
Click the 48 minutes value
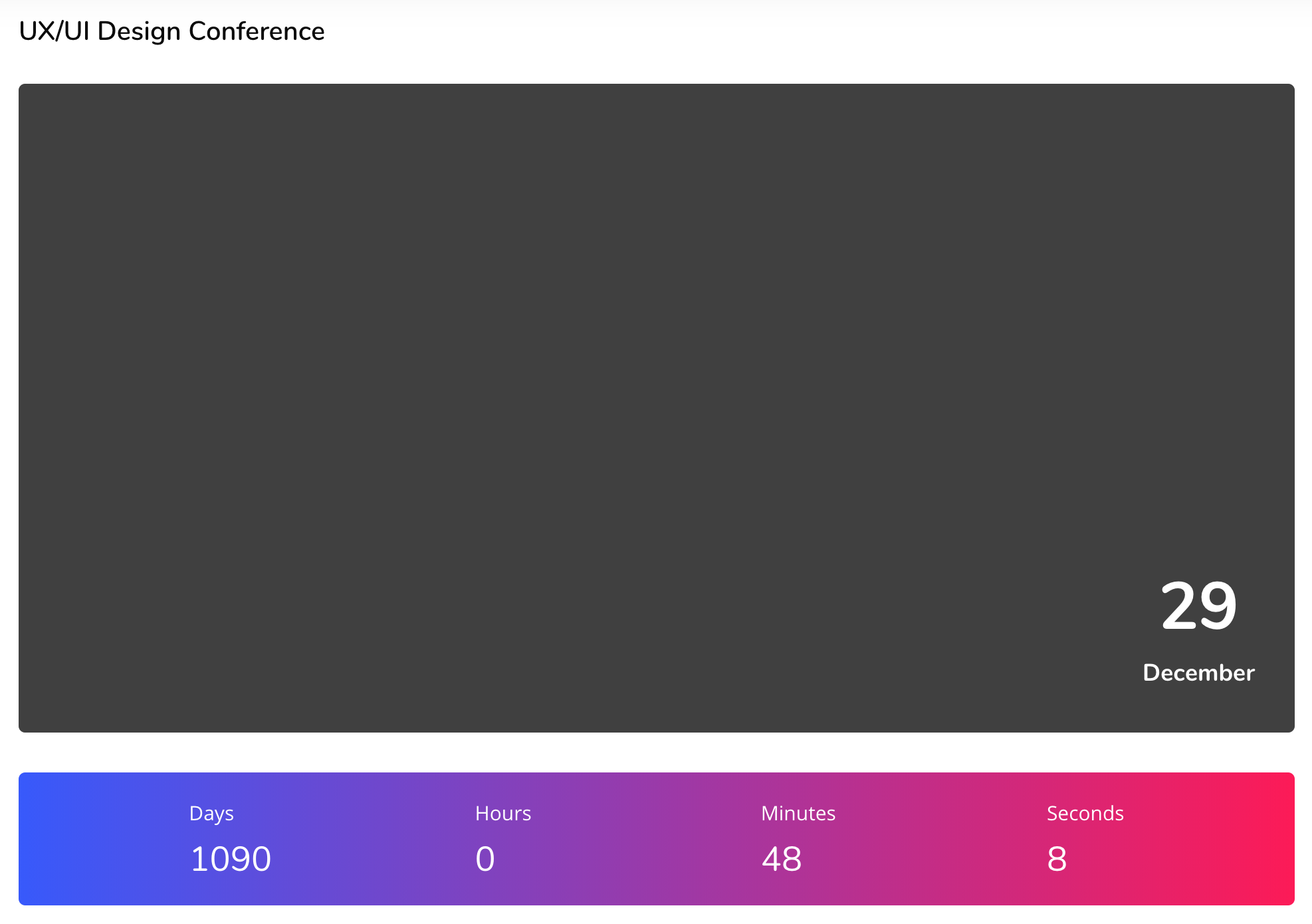782,858
